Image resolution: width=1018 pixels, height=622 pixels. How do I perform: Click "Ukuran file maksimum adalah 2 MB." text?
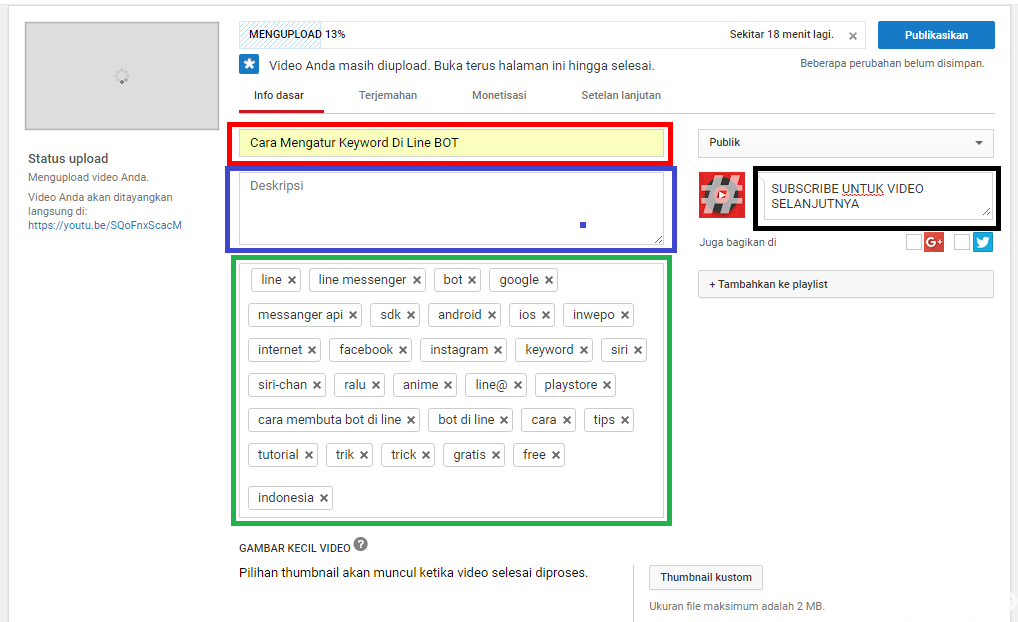(737, 606)
